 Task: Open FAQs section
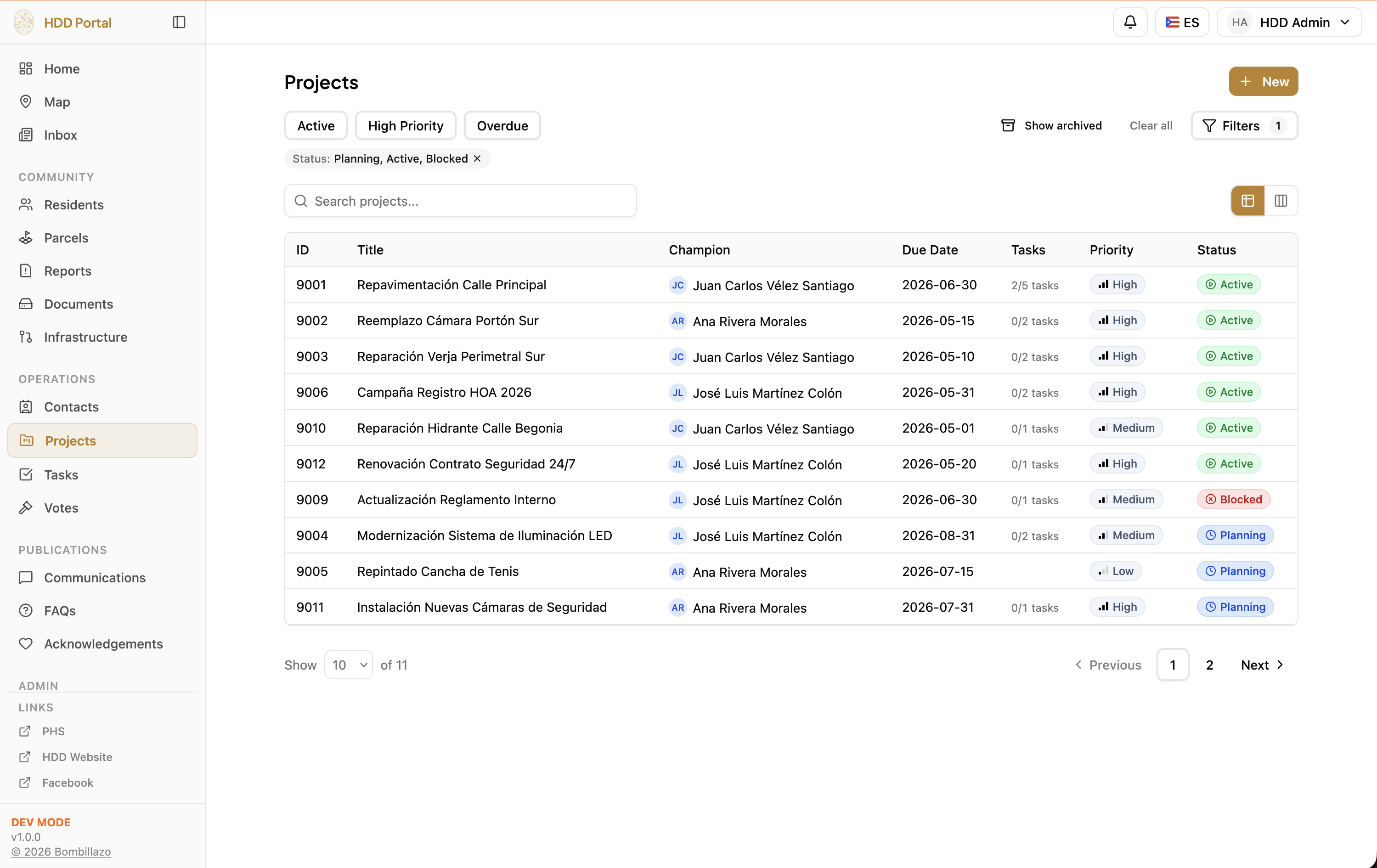102,611
